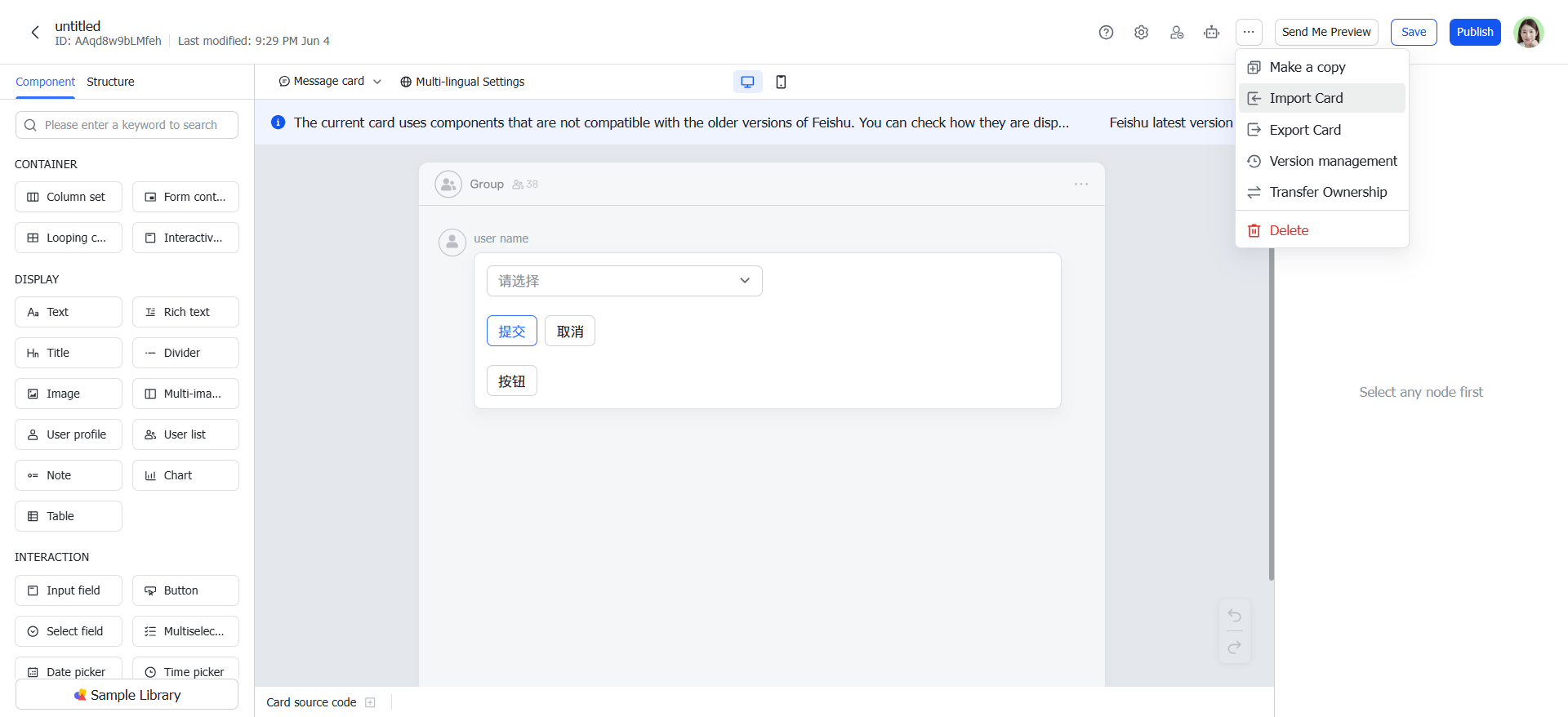Focus the component keyword search field
The height and width of the screenshot is (717, 1568).
point(127,125)
